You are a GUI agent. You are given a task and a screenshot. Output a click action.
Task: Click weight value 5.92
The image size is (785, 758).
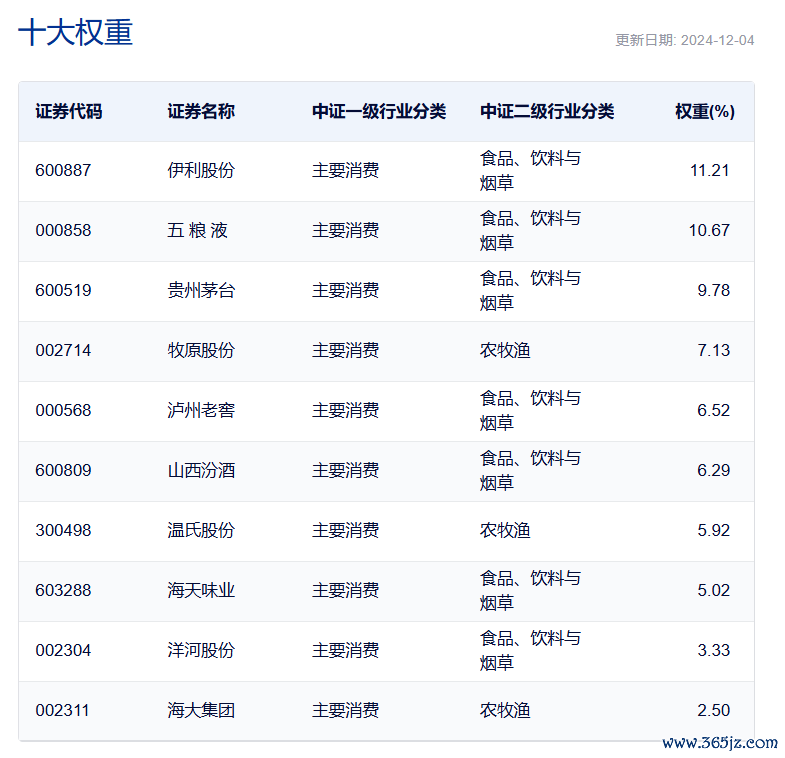coord(713,530)
